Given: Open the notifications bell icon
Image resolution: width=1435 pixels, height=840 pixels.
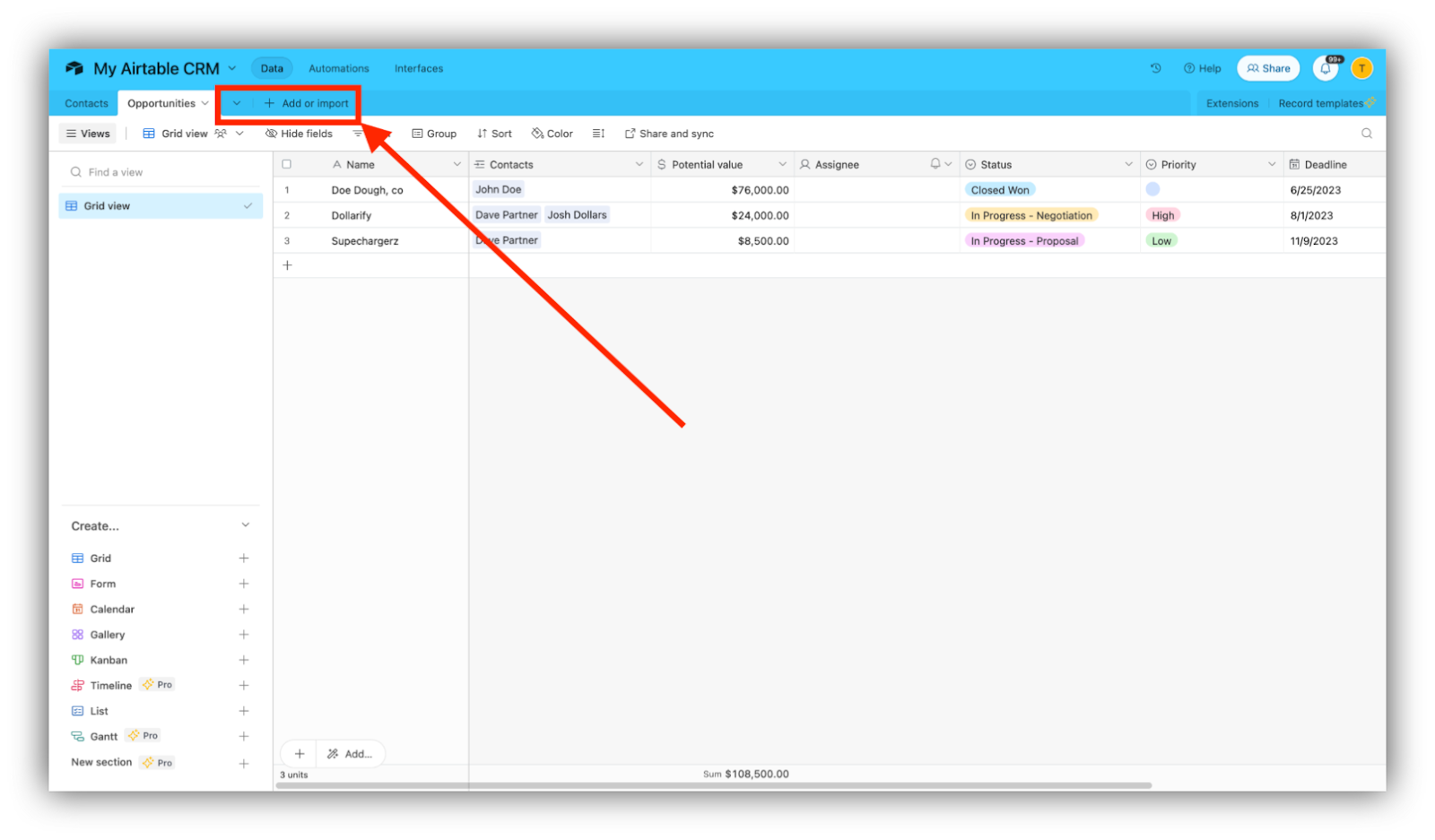Looking at the screenshot, I should click(x=1326, y=68).
